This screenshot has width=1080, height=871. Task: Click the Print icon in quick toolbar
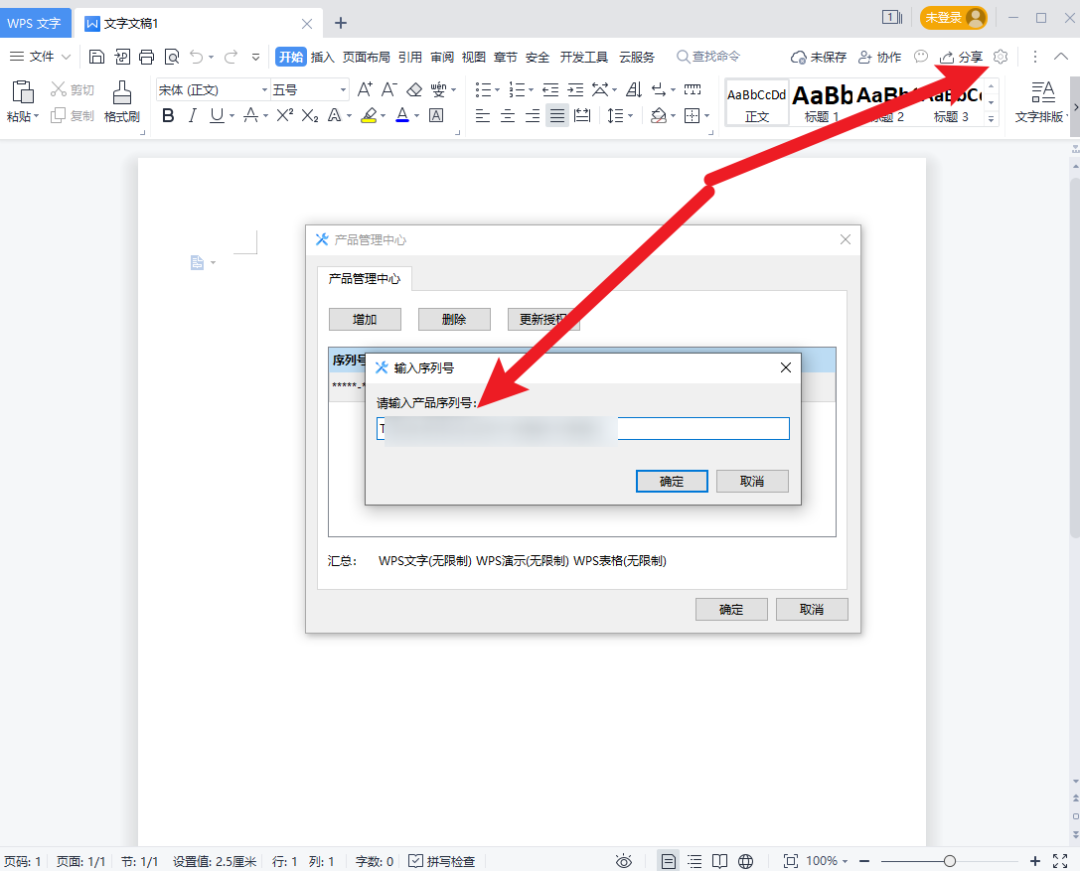(146, 56)
